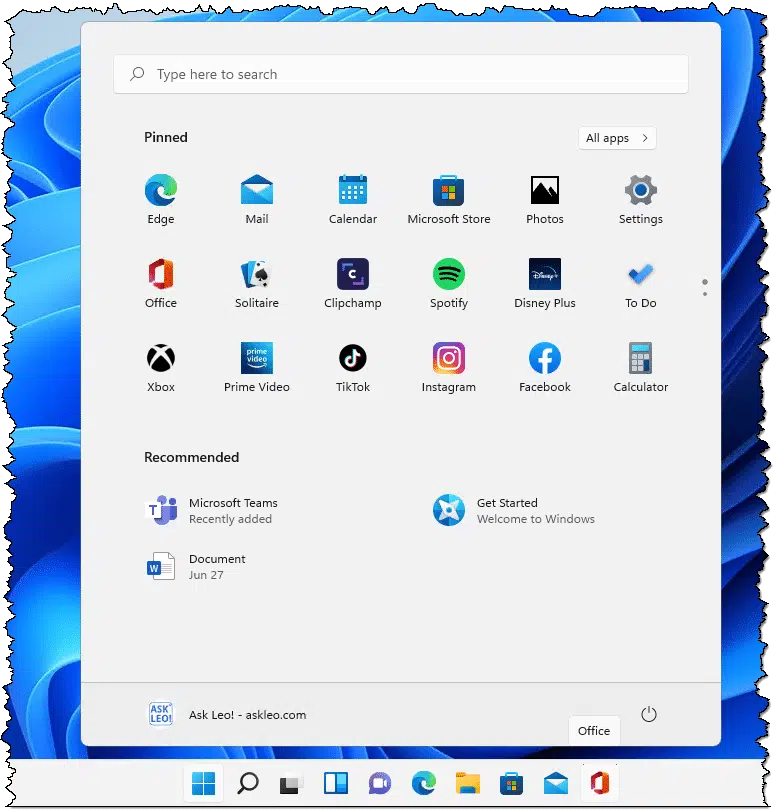The height and width of the screenshot is (812, 778).
Task: Open Widgets panel from taskbar
Action: [x=336, y=783]
